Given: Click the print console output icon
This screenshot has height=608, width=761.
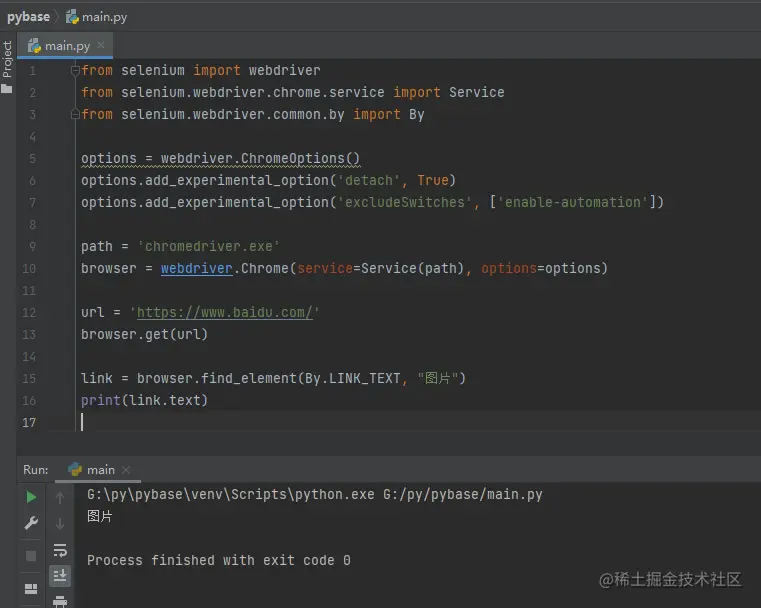Looking at the screenshot, I should pyautogui.click(x=60, y=602).
